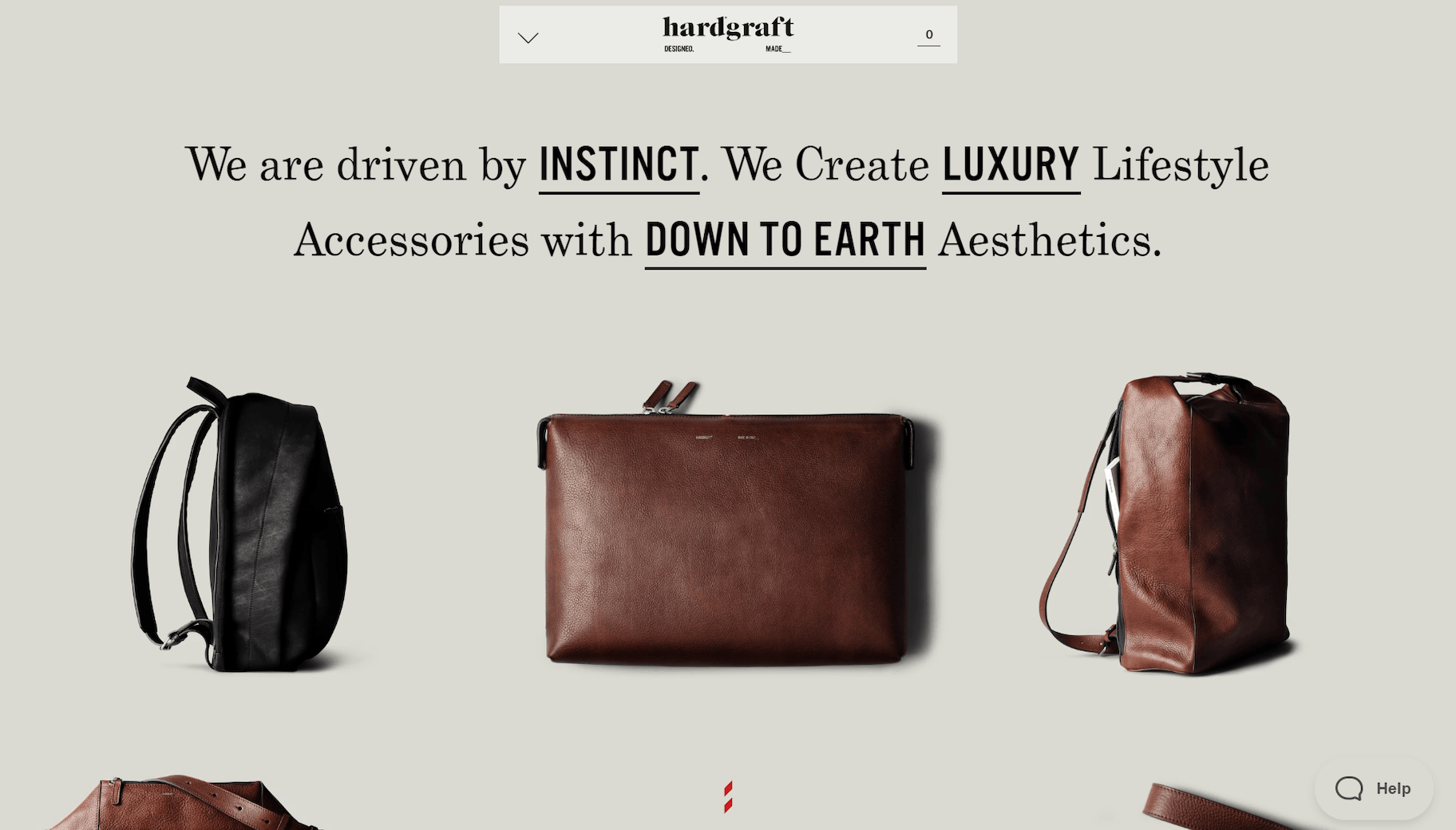Viewport: 1456px width, 830px height.
Task: Open the black leather backpack product
Action: tap(239, 524)
